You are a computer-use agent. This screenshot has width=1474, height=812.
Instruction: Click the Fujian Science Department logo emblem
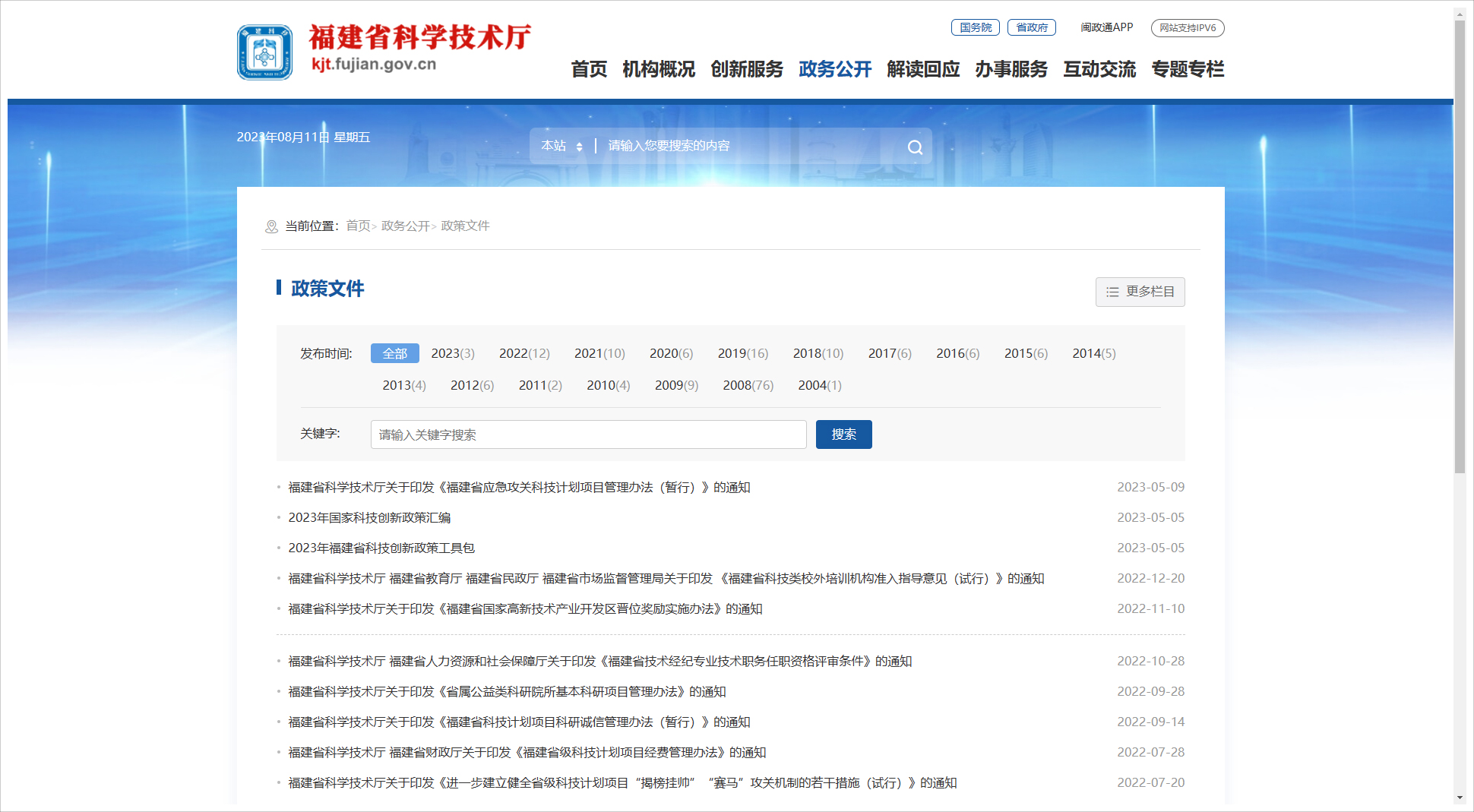pyautogui.click(x=264, y=52)
